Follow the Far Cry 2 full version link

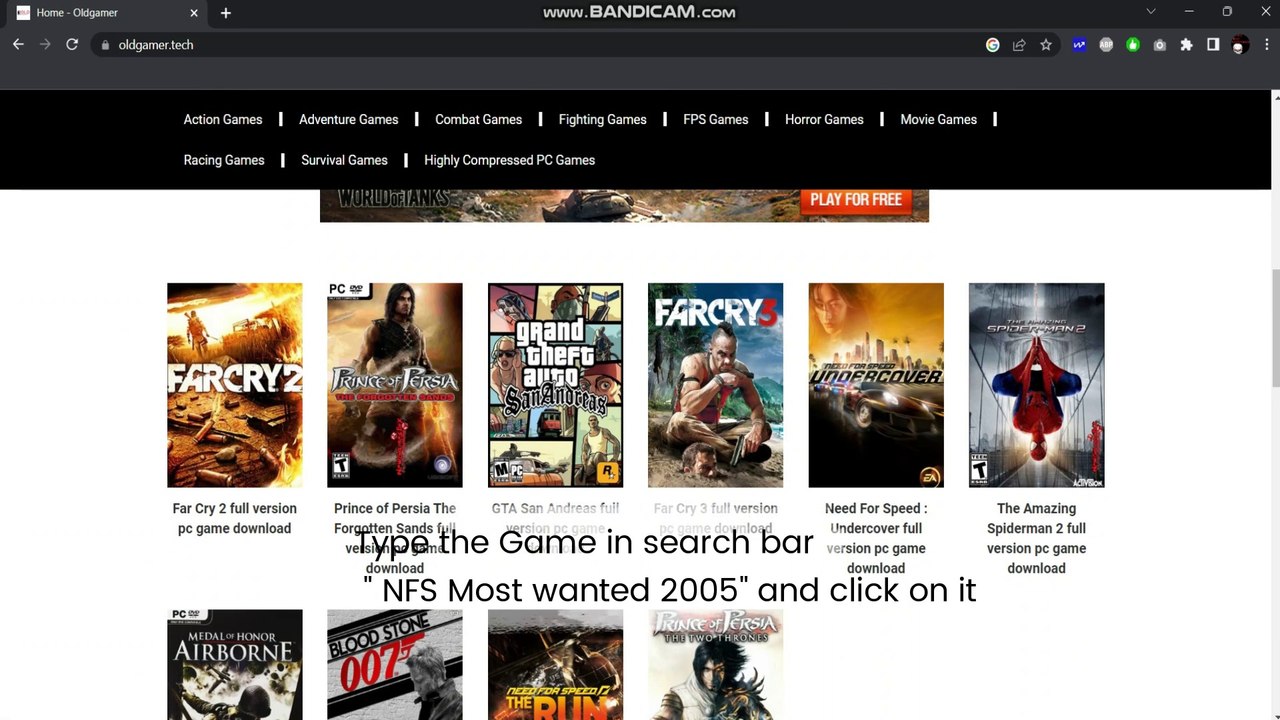click(x=235, y=519)
